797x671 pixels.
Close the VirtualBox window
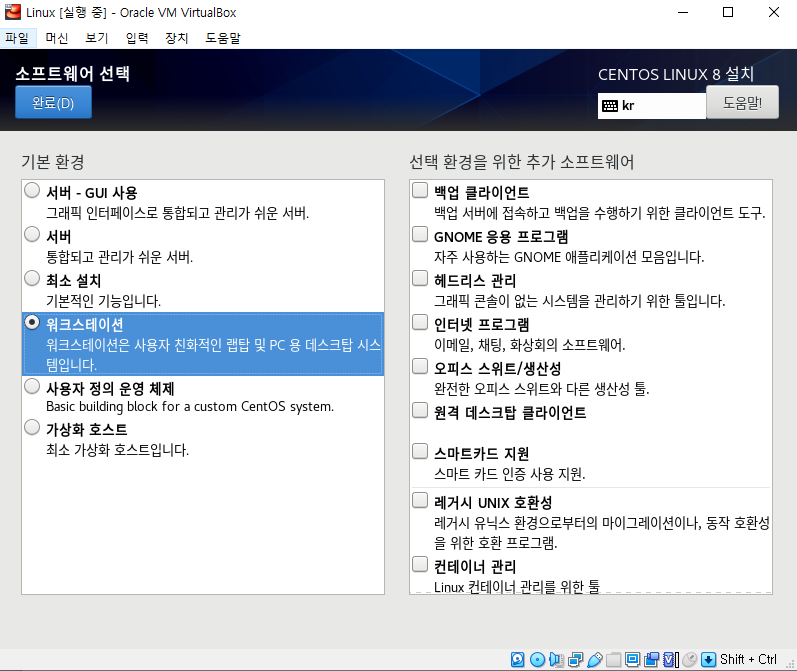coord(774,12)
